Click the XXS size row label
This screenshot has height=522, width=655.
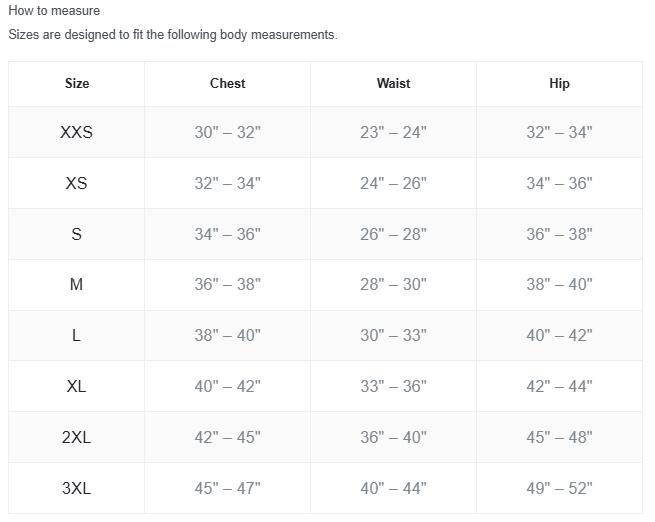[x=76, y=132]
